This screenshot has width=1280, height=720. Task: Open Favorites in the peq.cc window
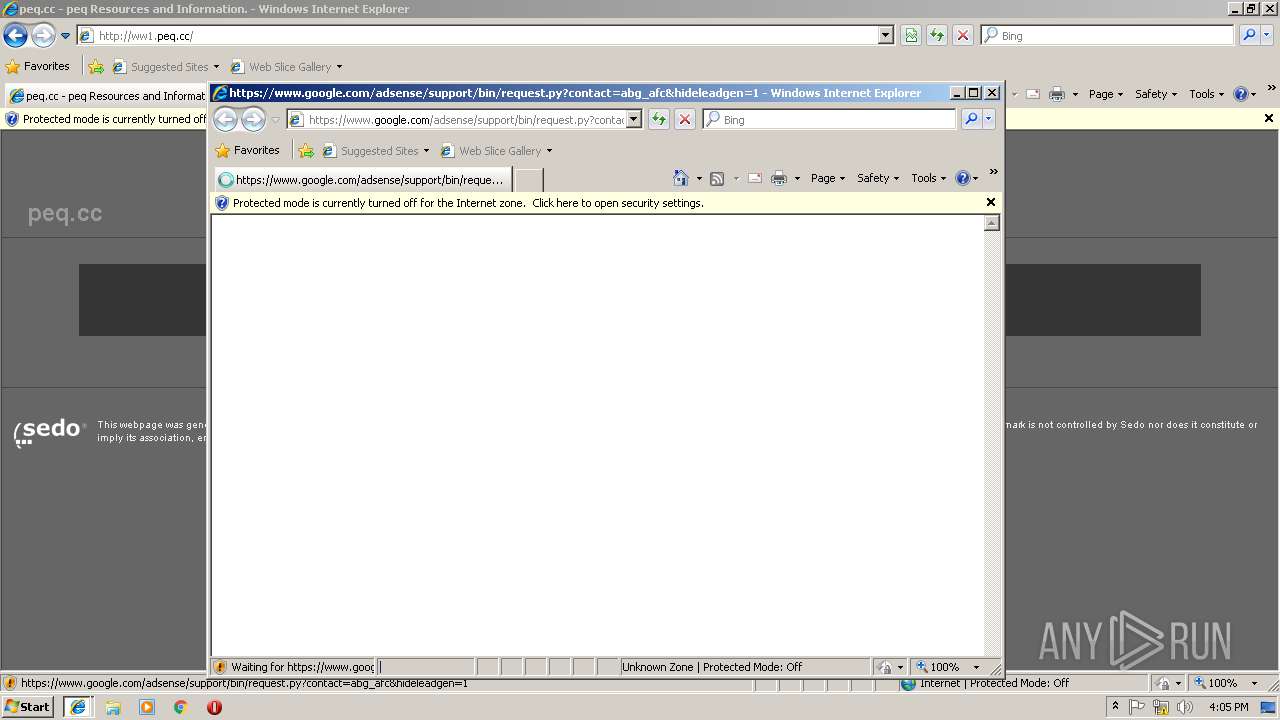click(x=38, y=67)
